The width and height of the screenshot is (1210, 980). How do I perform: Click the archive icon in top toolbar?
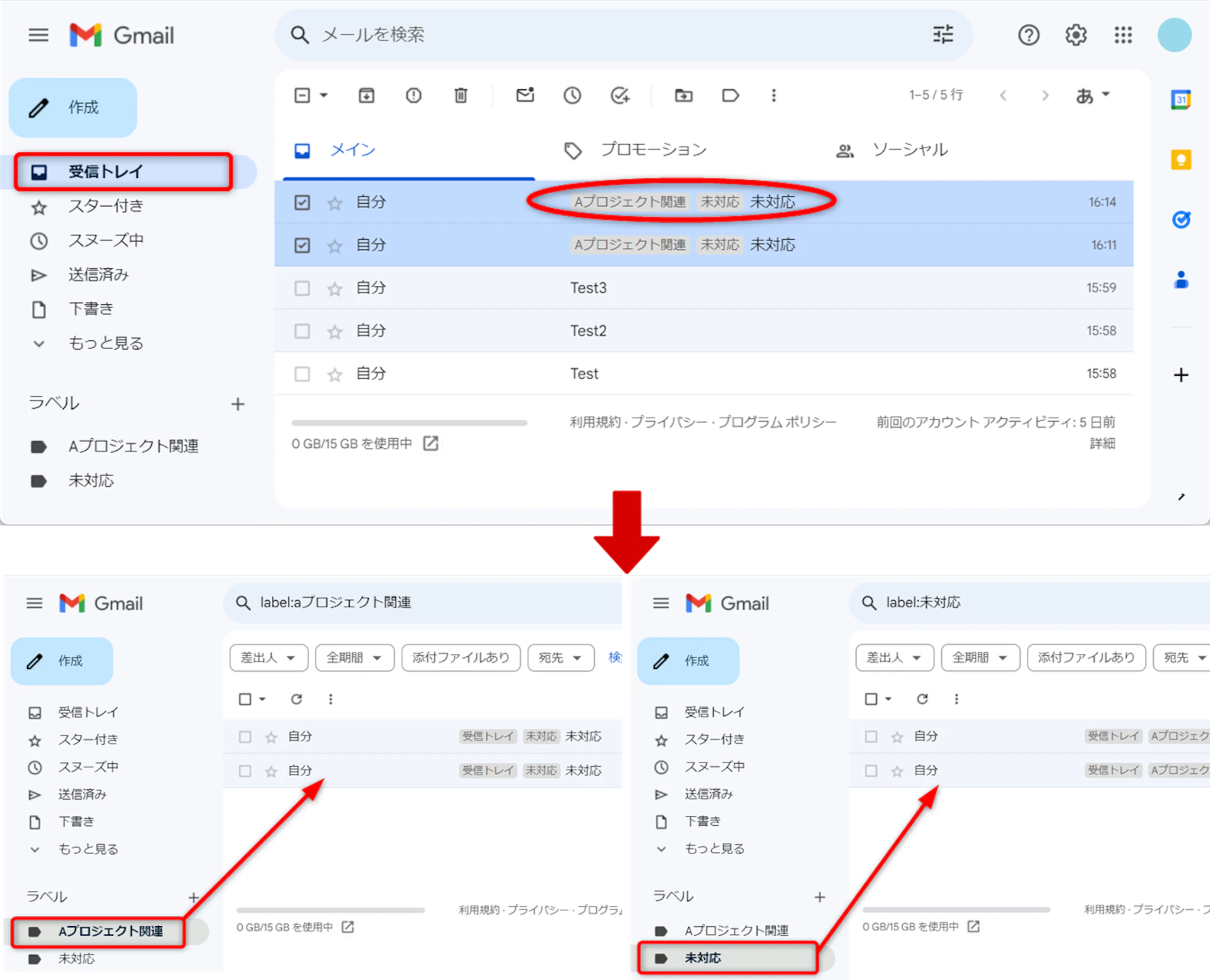366,95
